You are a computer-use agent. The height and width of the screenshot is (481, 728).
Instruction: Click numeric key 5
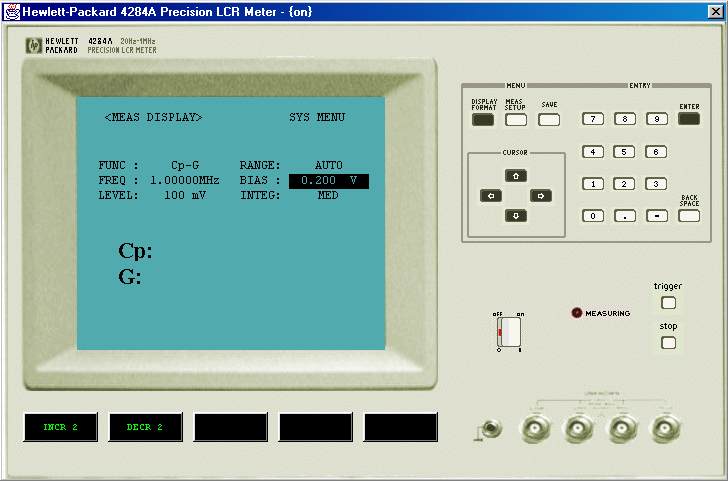624,152
